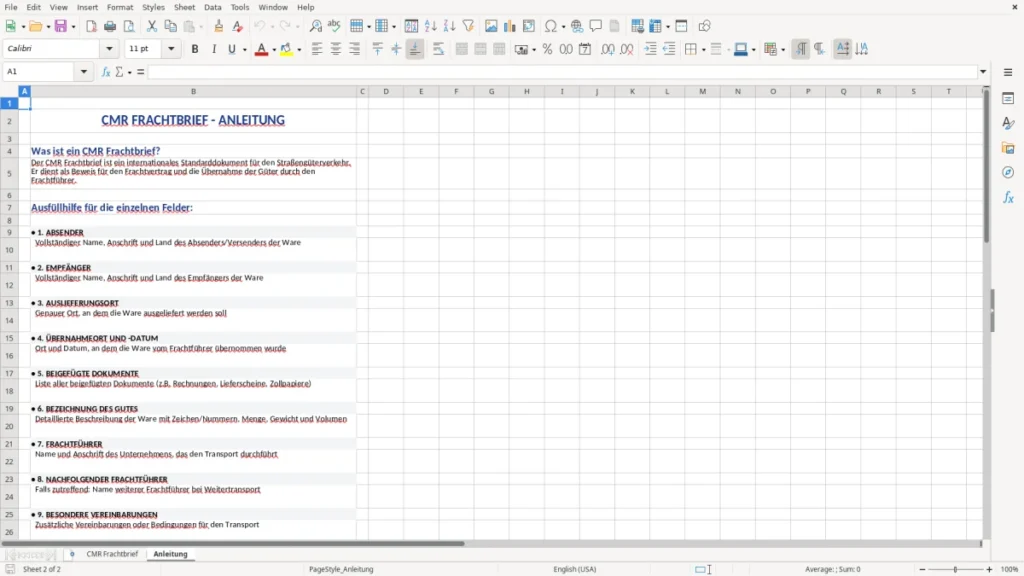Open the Data menu
The width and height of the screenshot is (1024, 576).
click(x=212, y=7)
